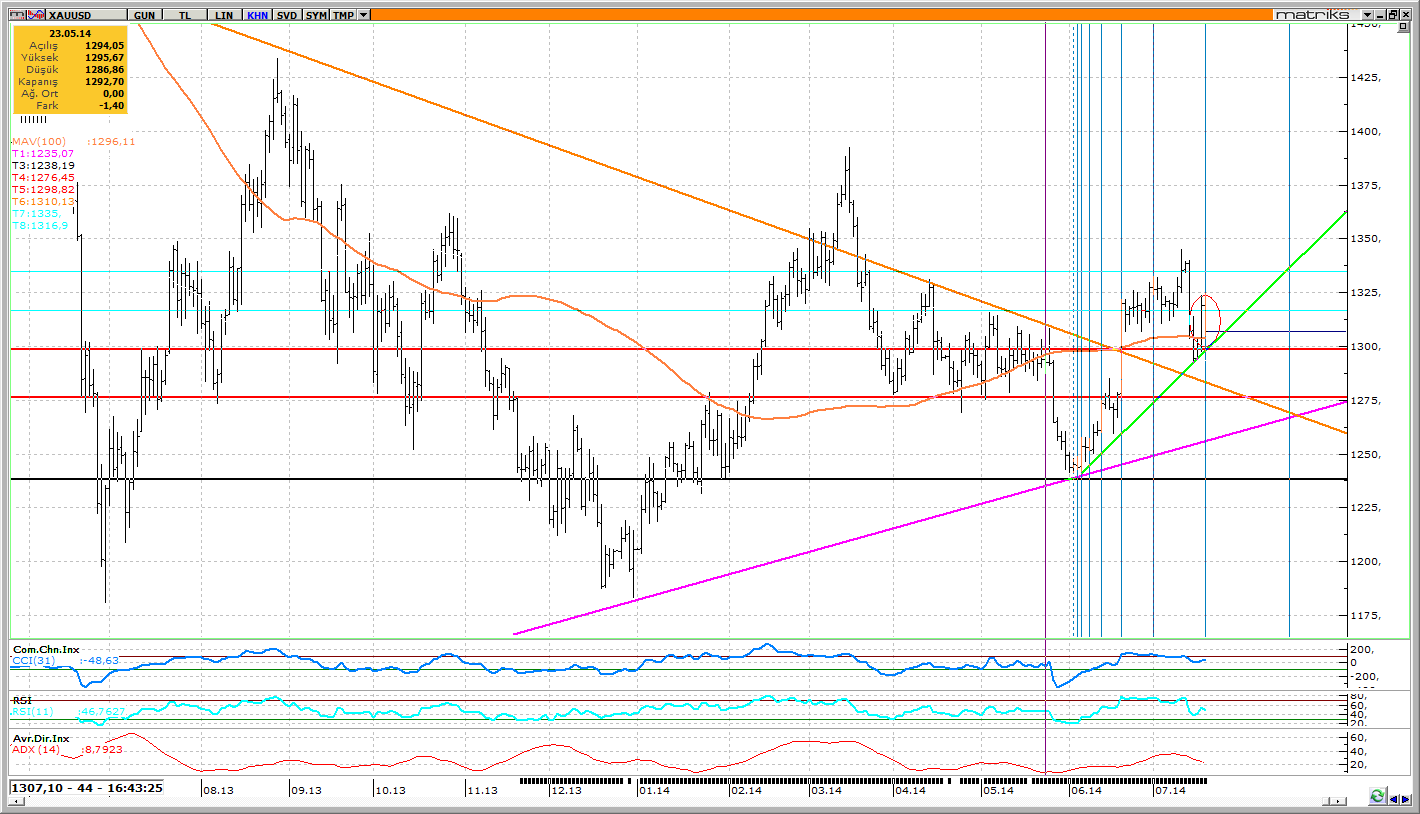The image size is (1420, 814).
Task: Select the T4:1276,45 label
Action: 43,178
